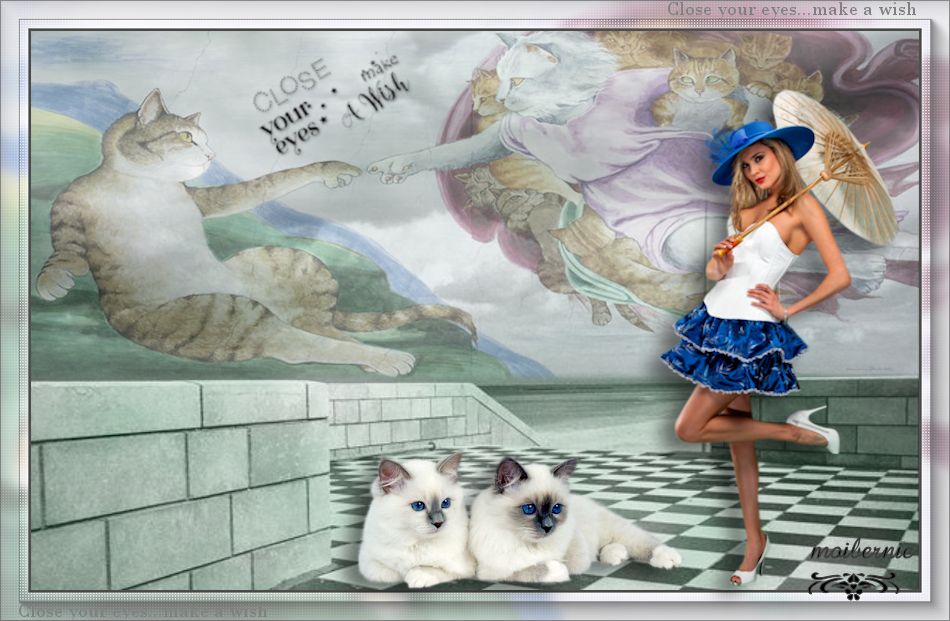950x621 pixels.
Task: Click the top-right "Close your eyes...make a wish" title
Action: (x=792, y=10)
